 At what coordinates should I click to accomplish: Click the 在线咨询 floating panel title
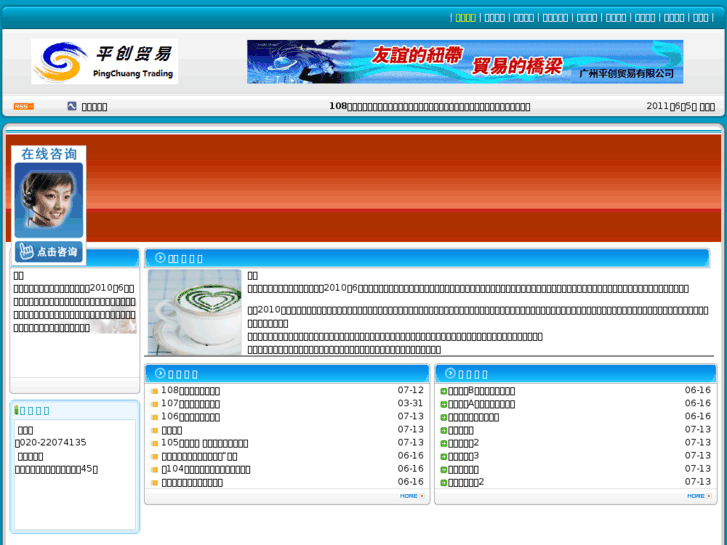coord(49,154)
